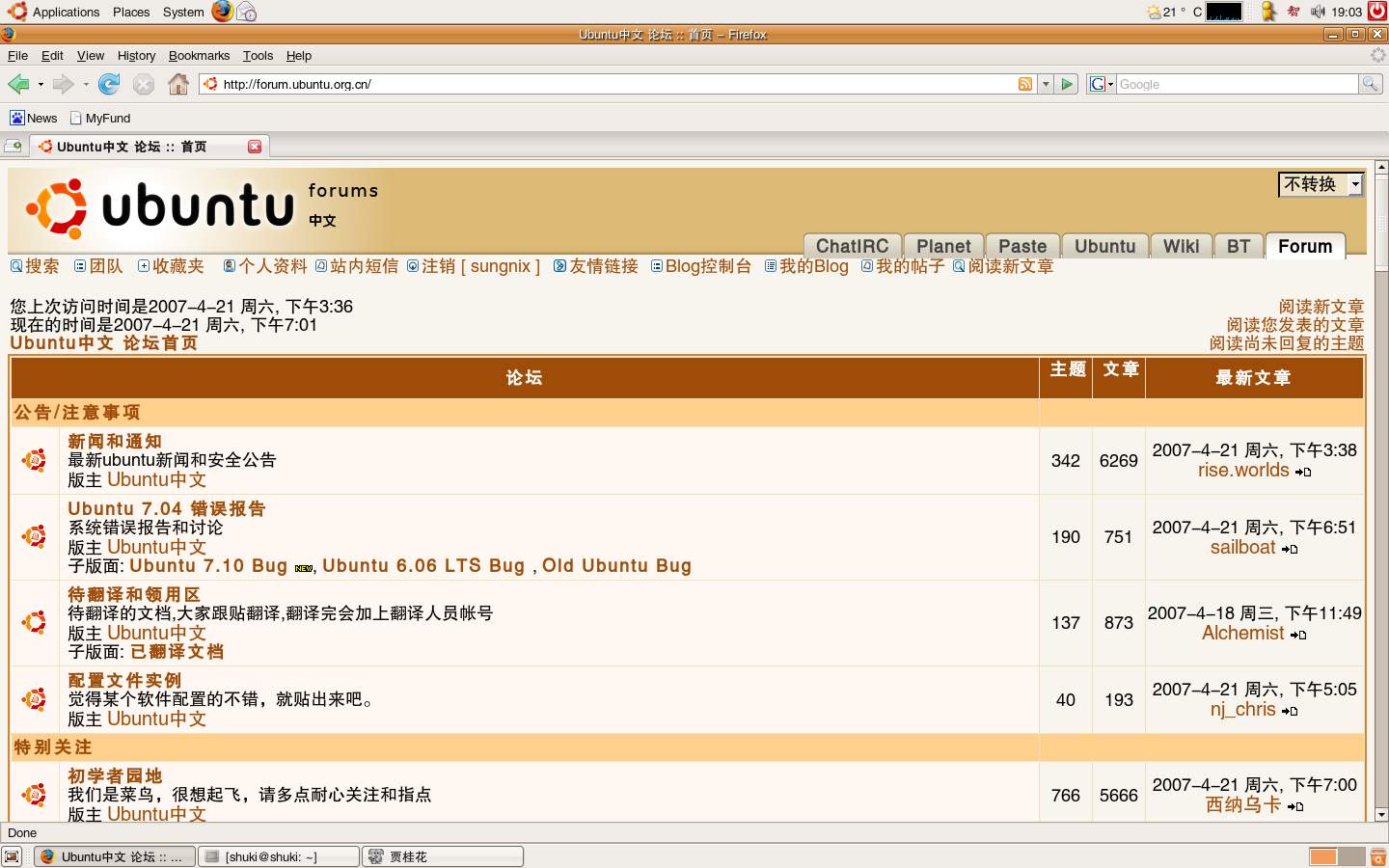
Task: Click the green Go arrow button
Action: 1067,84
